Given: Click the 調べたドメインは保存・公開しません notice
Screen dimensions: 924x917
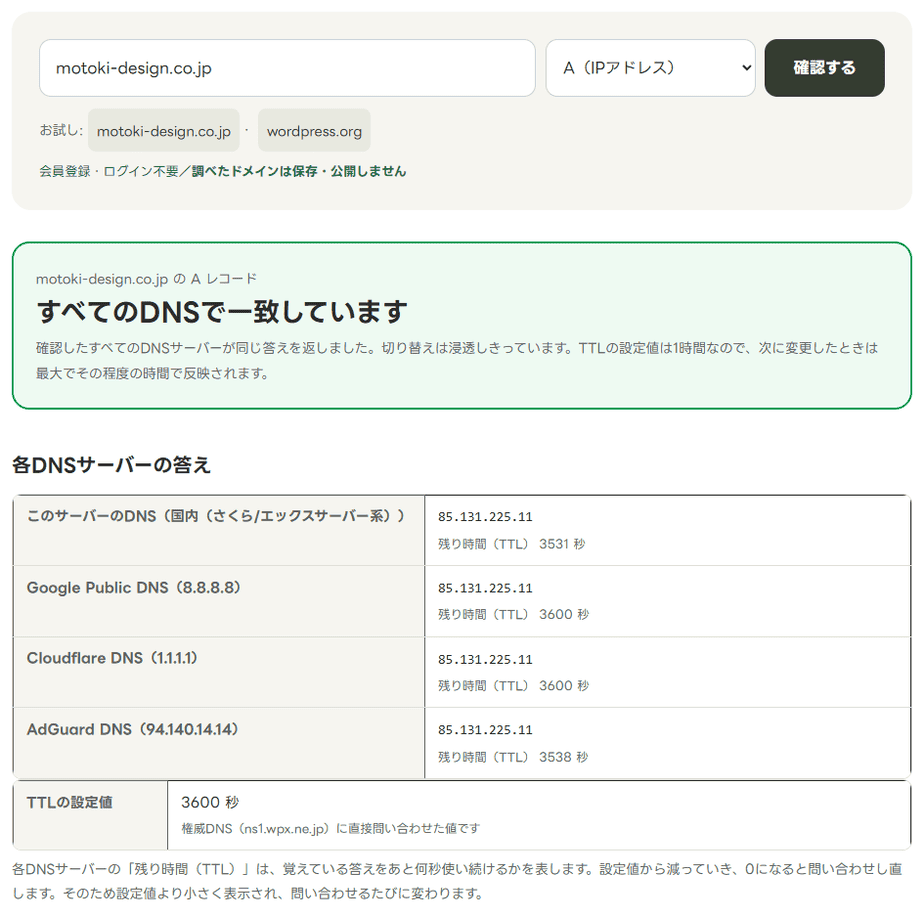Looking at the screenshot, I should click(299, 171).
